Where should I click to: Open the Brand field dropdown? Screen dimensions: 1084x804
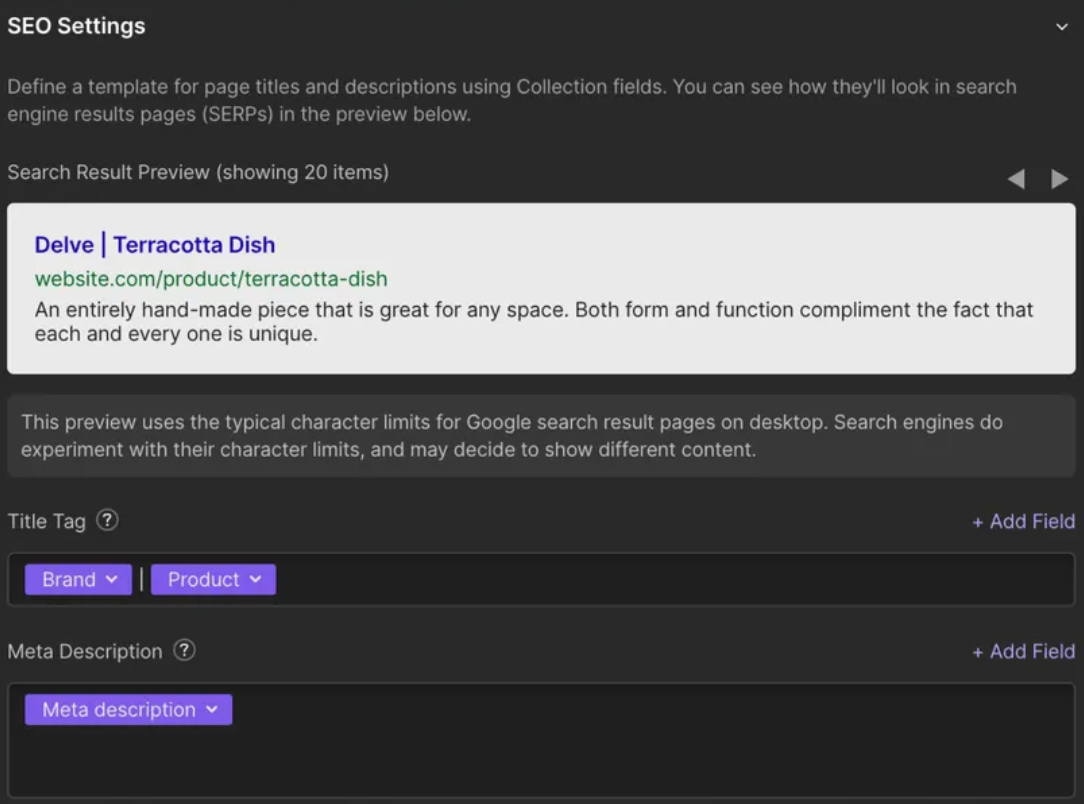[x=78, y=579]
